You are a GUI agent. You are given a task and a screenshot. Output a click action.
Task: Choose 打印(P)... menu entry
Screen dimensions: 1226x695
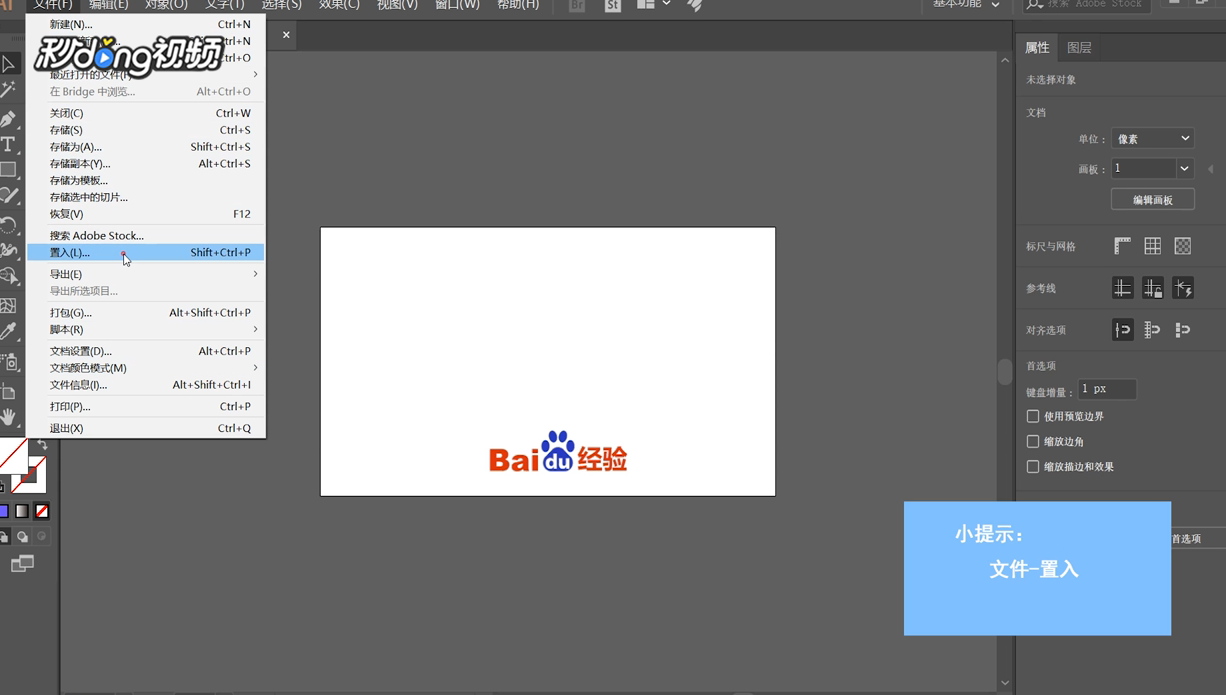point(145,406)
